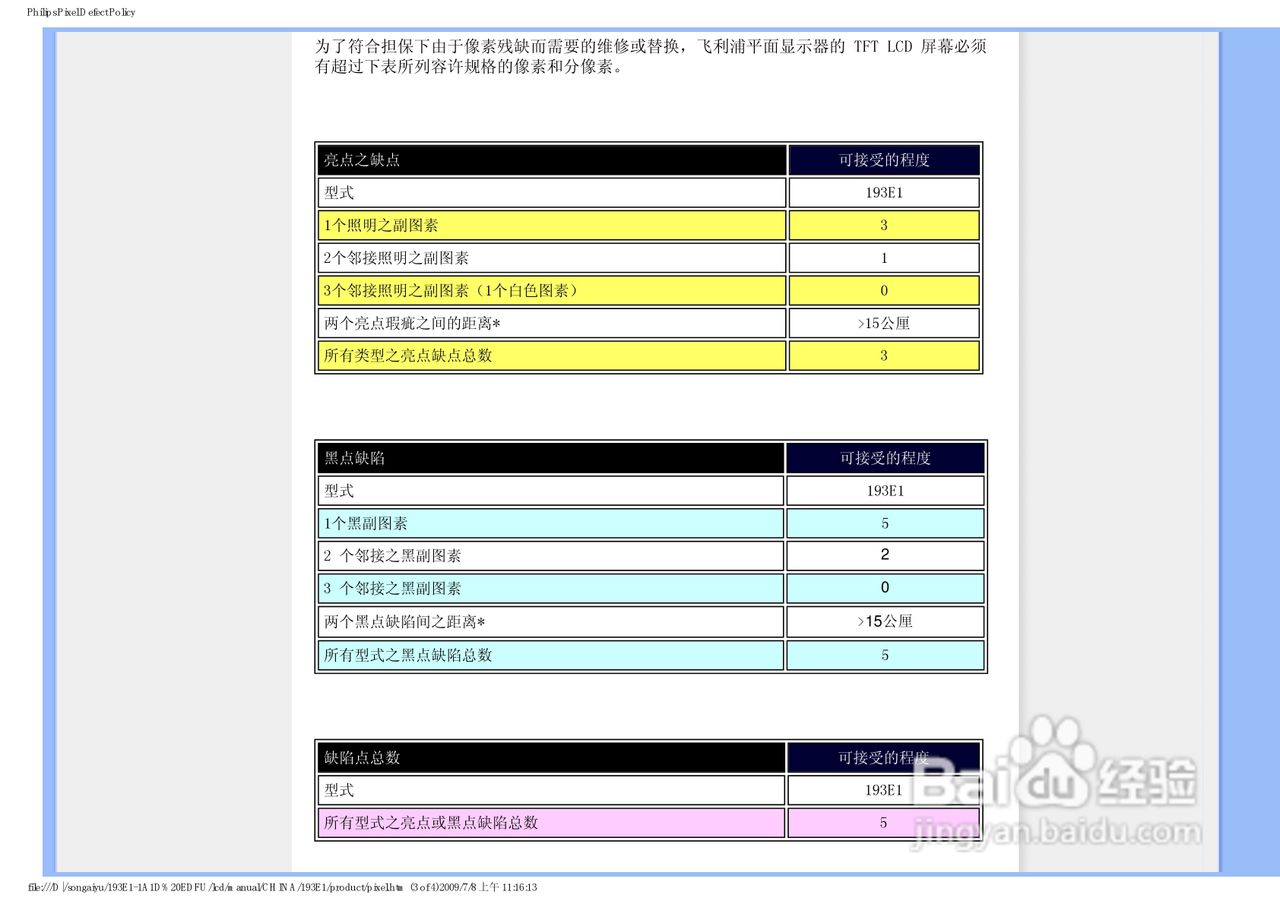Click value 0 beside 3个邻接照明之副图素
Viewport: 1280px width, 904px height.
pos(884,290)
